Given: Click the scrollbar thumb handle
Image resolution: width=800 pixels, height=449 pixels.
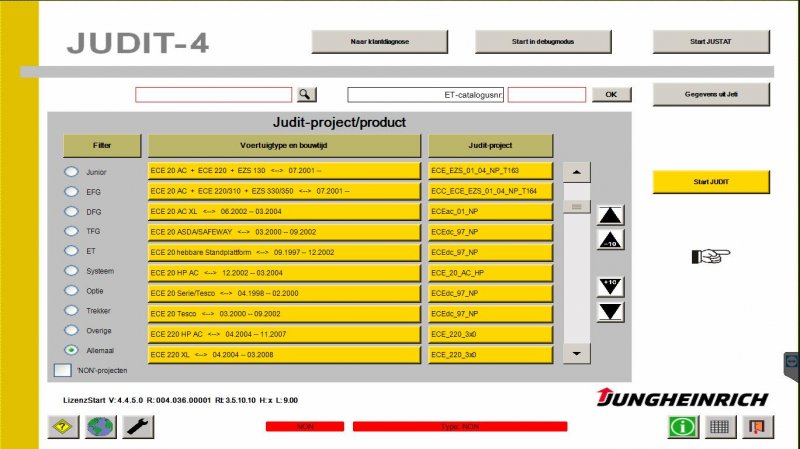Looking at the screenshot, I should pyautogui.click(x=577, y=207).
